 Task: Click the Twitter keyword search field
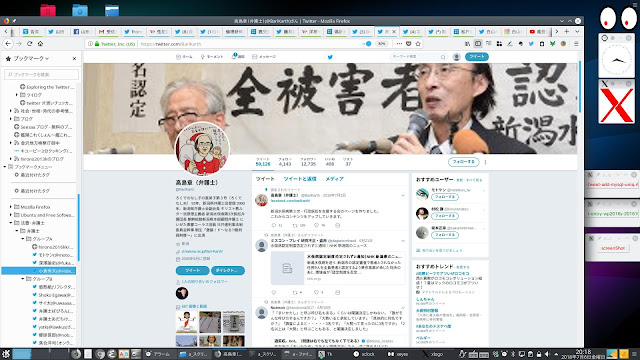coord(418,57)
